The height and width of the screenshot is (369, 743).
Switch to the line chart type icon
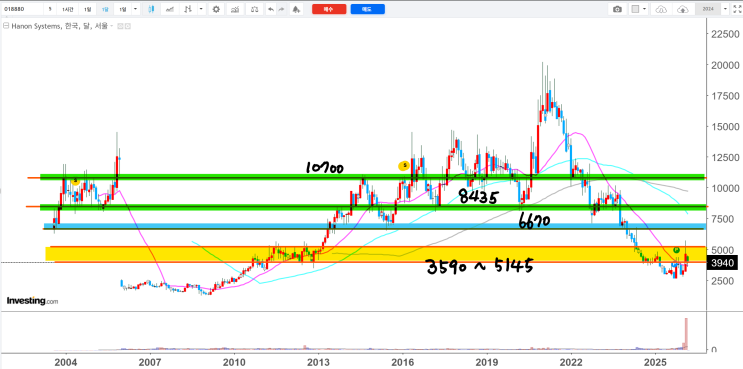click(170, 9)
